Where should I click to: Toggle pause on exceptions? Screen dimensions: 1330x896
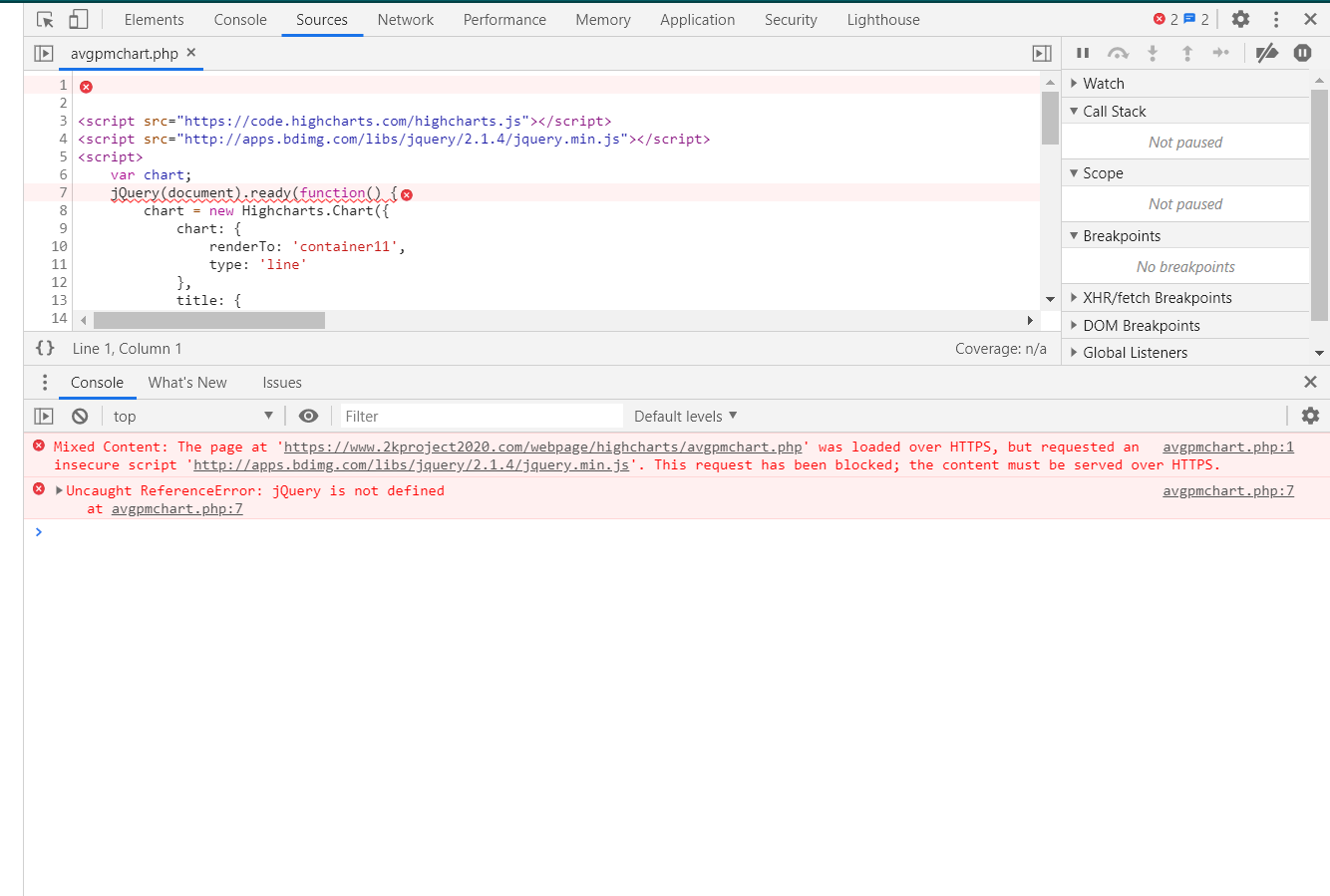1302,53
